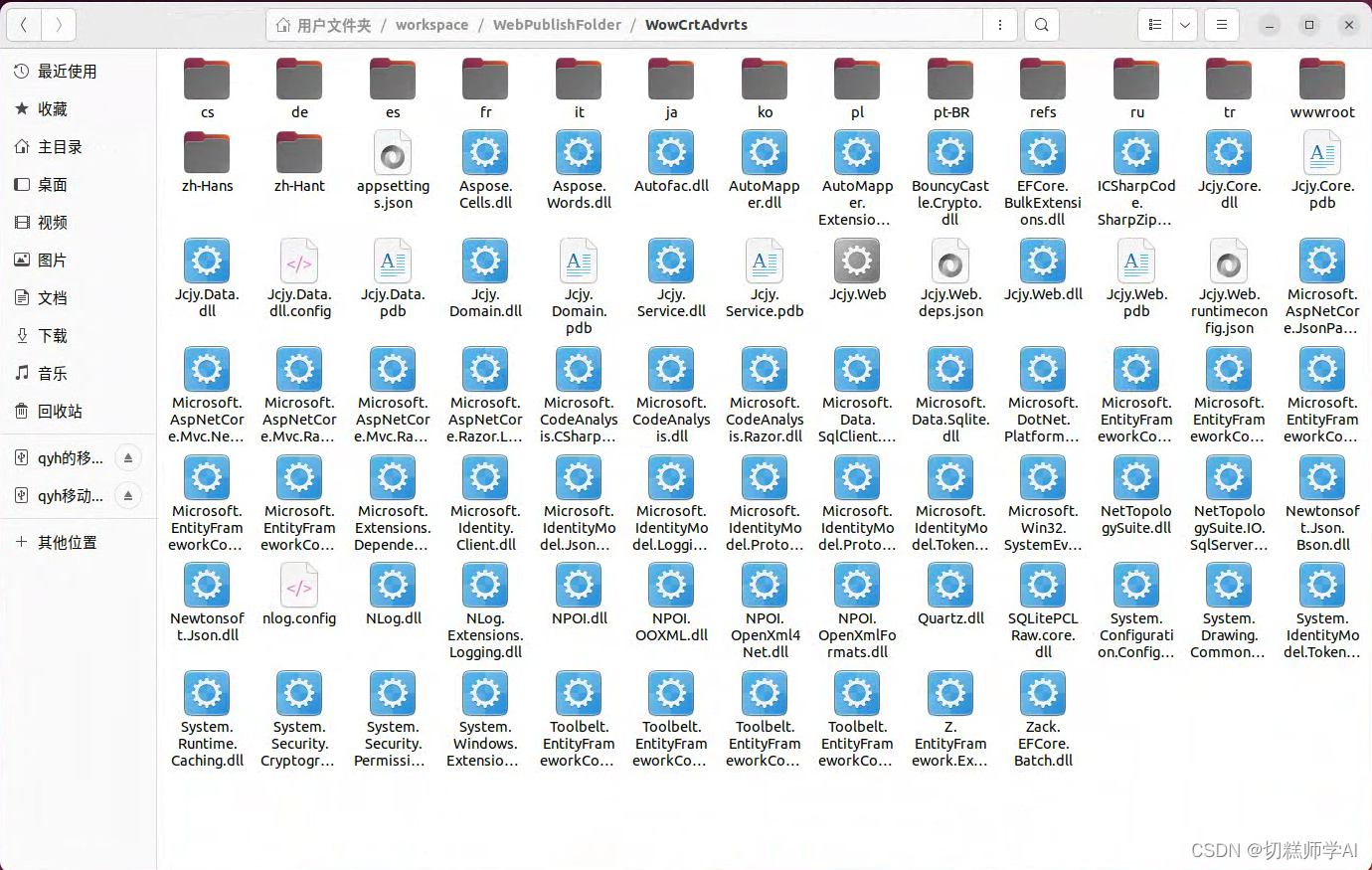Viewport: 1372px width, 870px height.
Task: Go forward with the right arrow button
Action: (59, 25)
